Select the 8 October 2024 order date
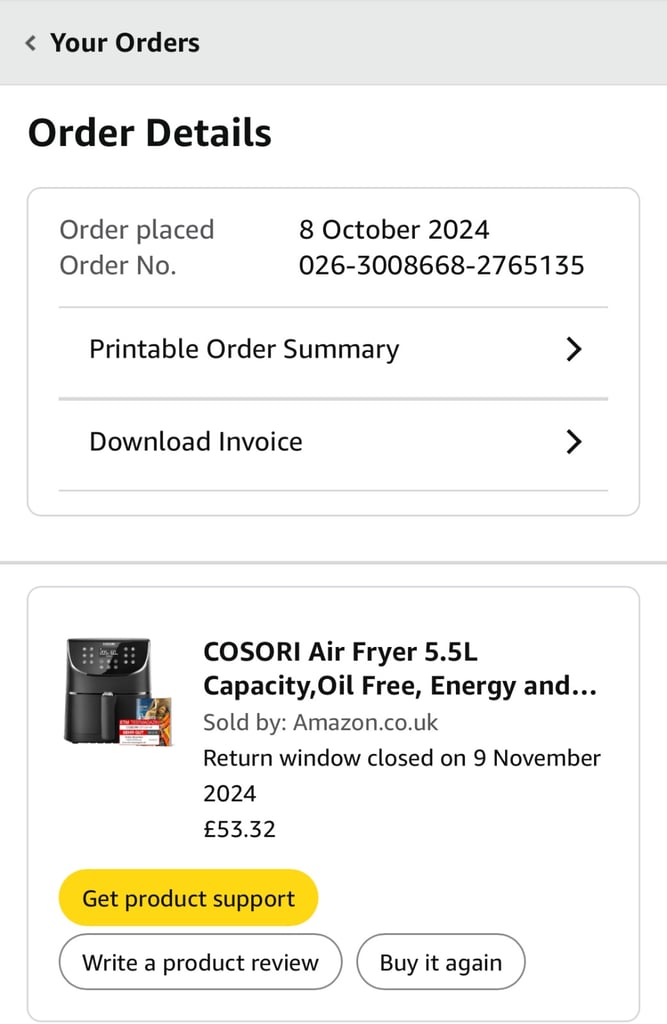 [394, 230]
